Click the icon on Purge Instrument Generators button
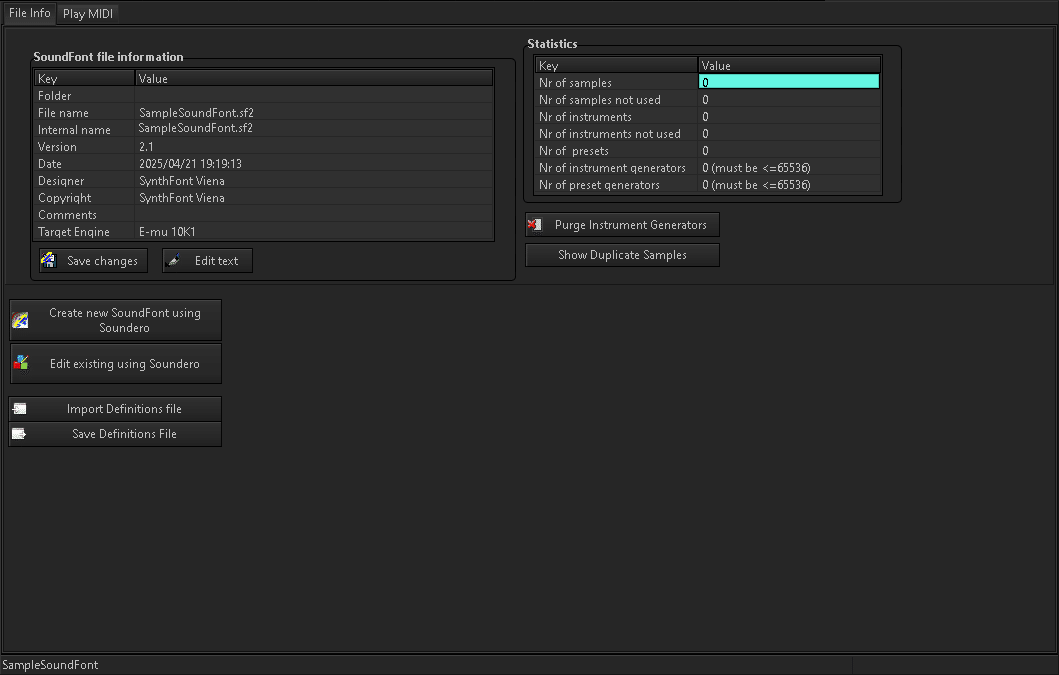 pos(535,225)
